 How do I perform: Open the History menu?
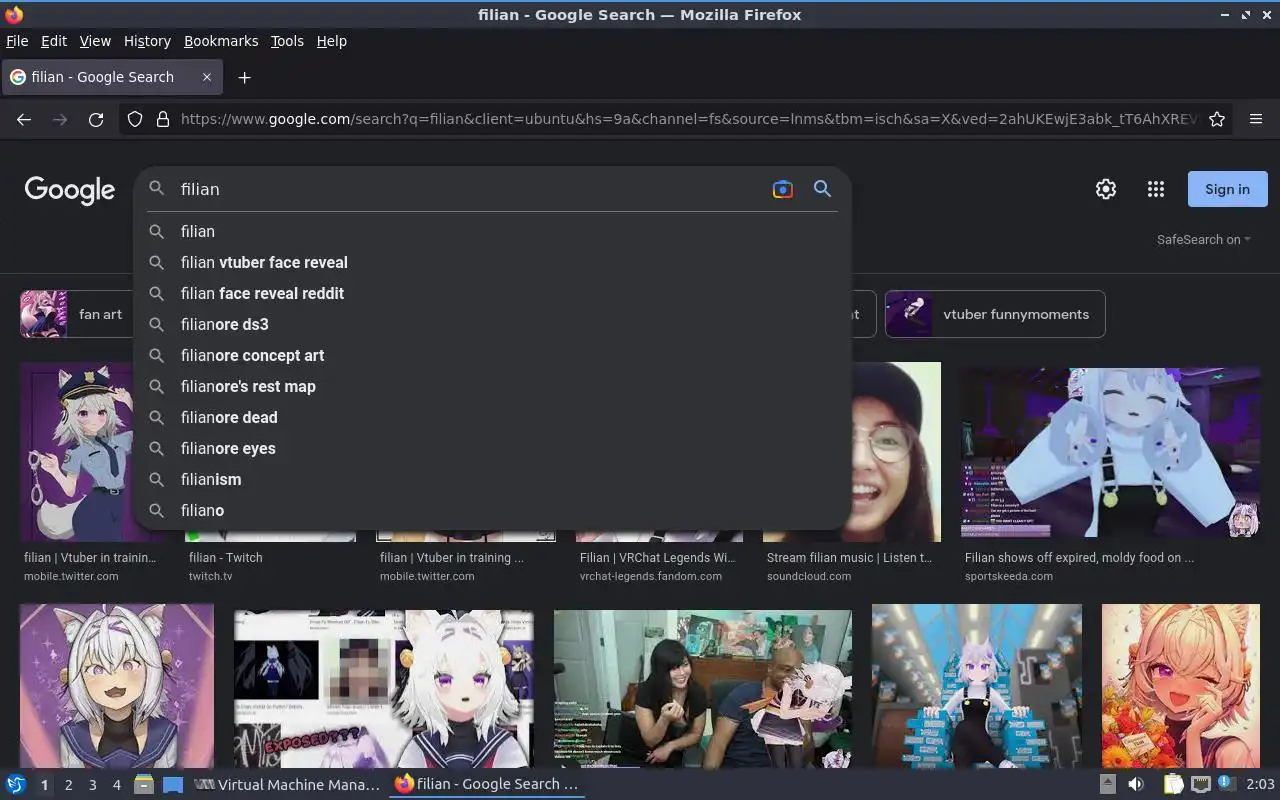pos(147,41)
